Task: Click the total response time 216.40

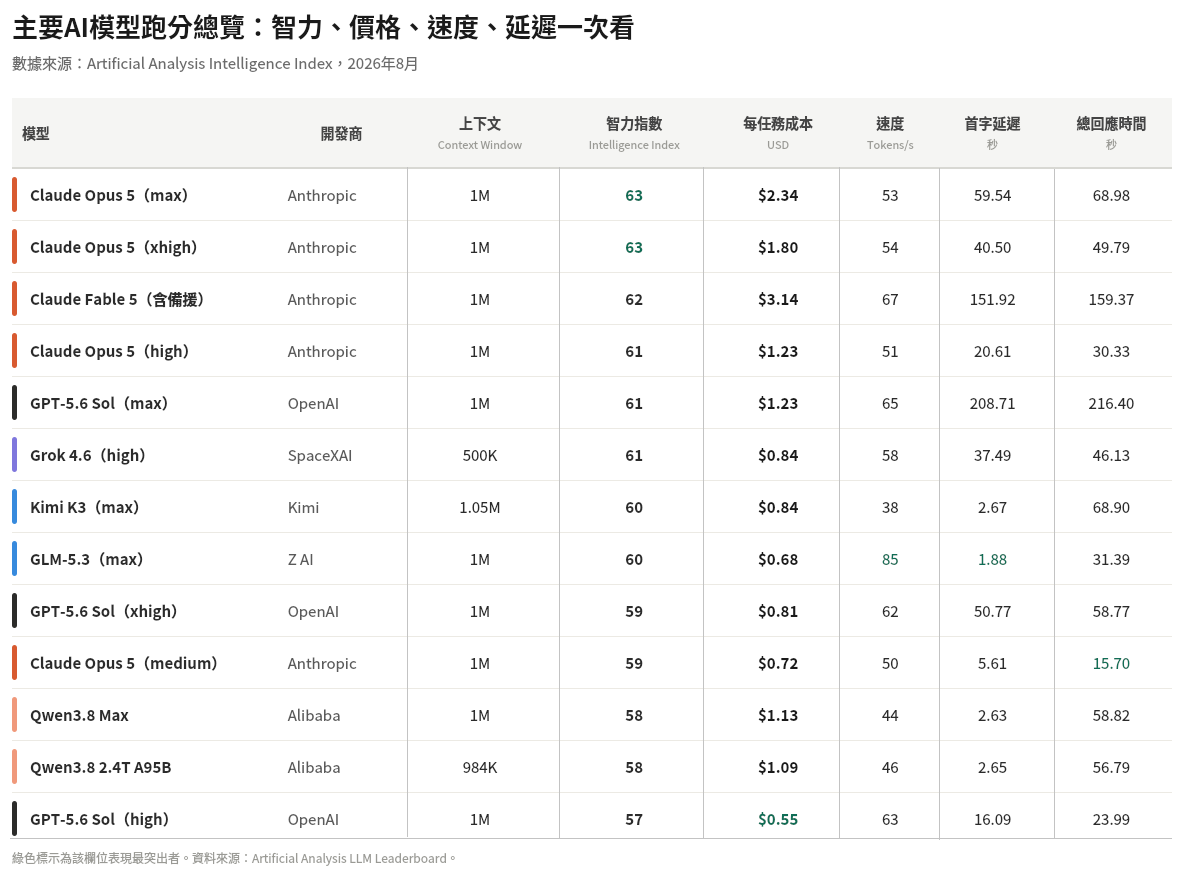Action: point(1111,404)
